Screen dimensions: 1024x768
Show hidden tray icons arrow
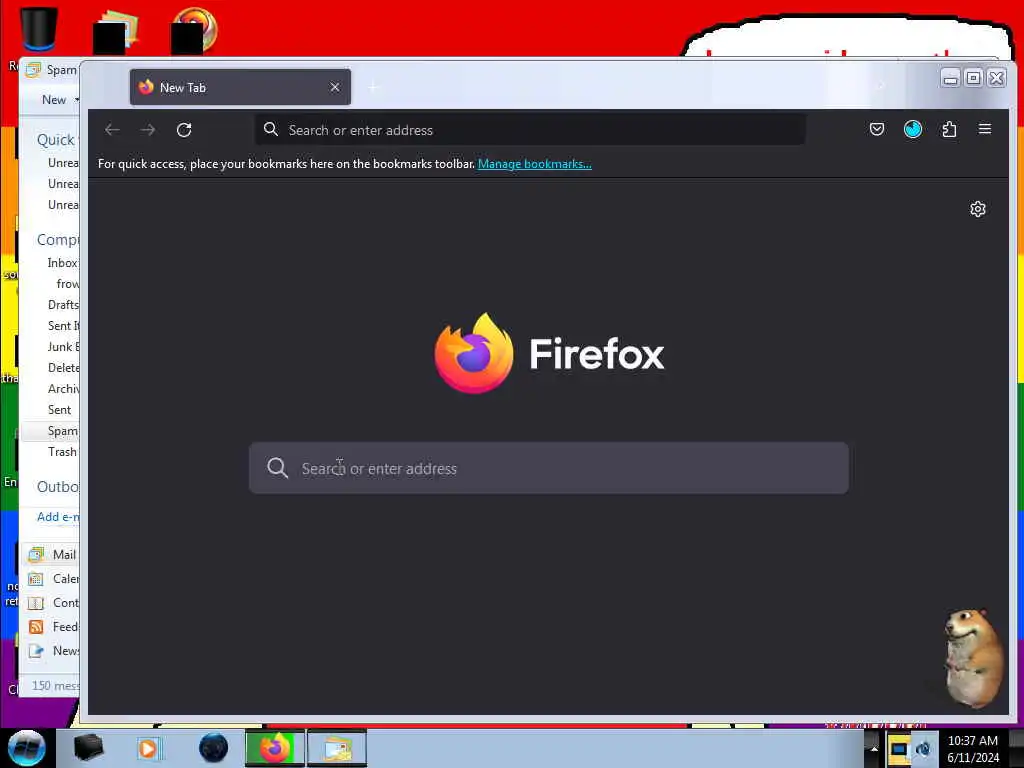pos(874,748)
